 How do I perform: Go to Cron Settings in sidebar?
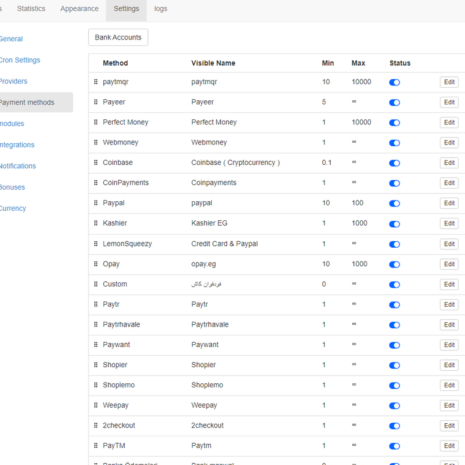point(20,60)
